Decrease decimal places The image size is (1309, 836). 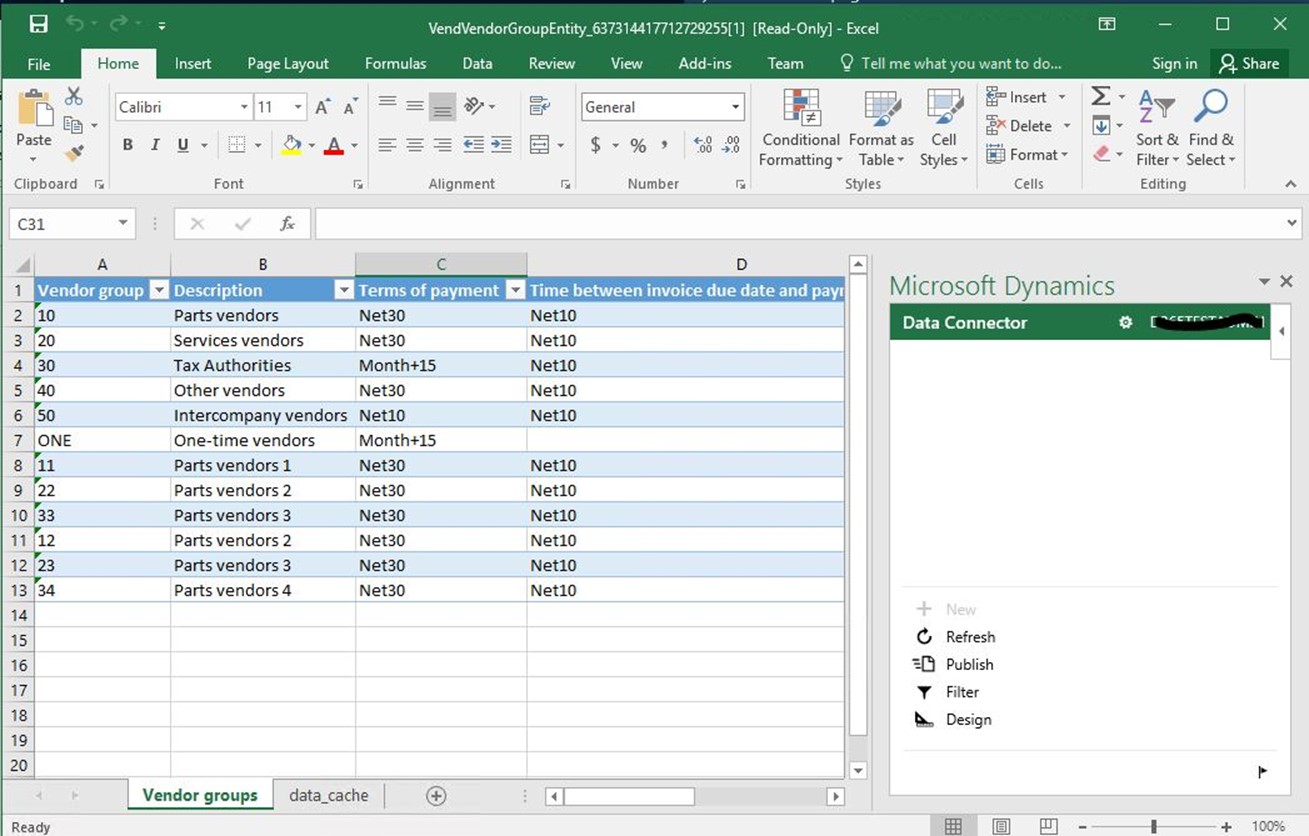[731, 145]
